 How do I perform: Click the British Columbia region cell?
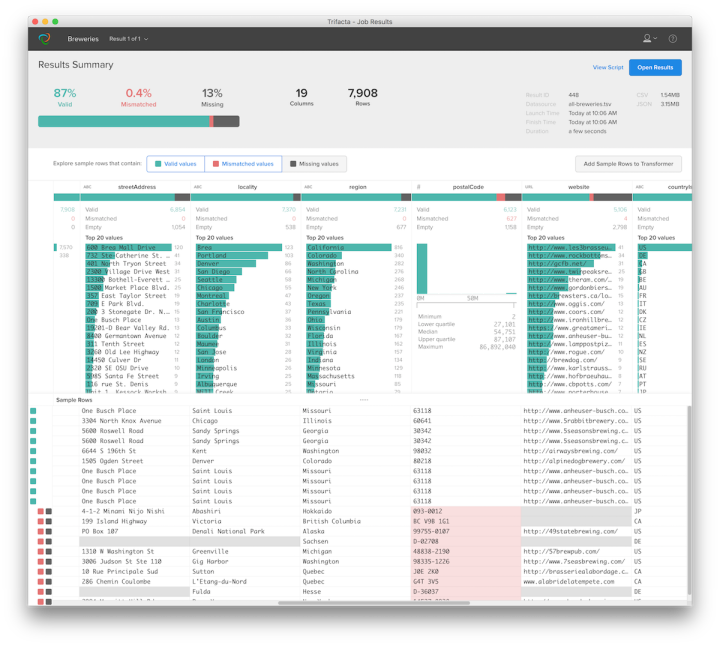[355, 522]
